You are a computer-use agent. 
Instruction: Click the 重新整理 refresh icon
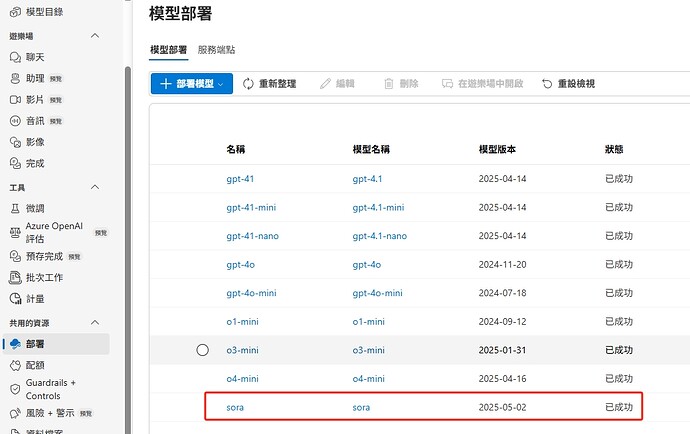point(248,84)
